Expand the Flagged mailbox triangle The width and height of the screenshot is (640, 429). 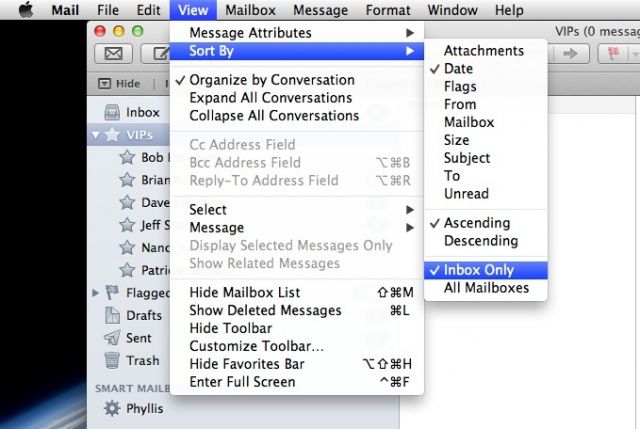coord(97,293)
